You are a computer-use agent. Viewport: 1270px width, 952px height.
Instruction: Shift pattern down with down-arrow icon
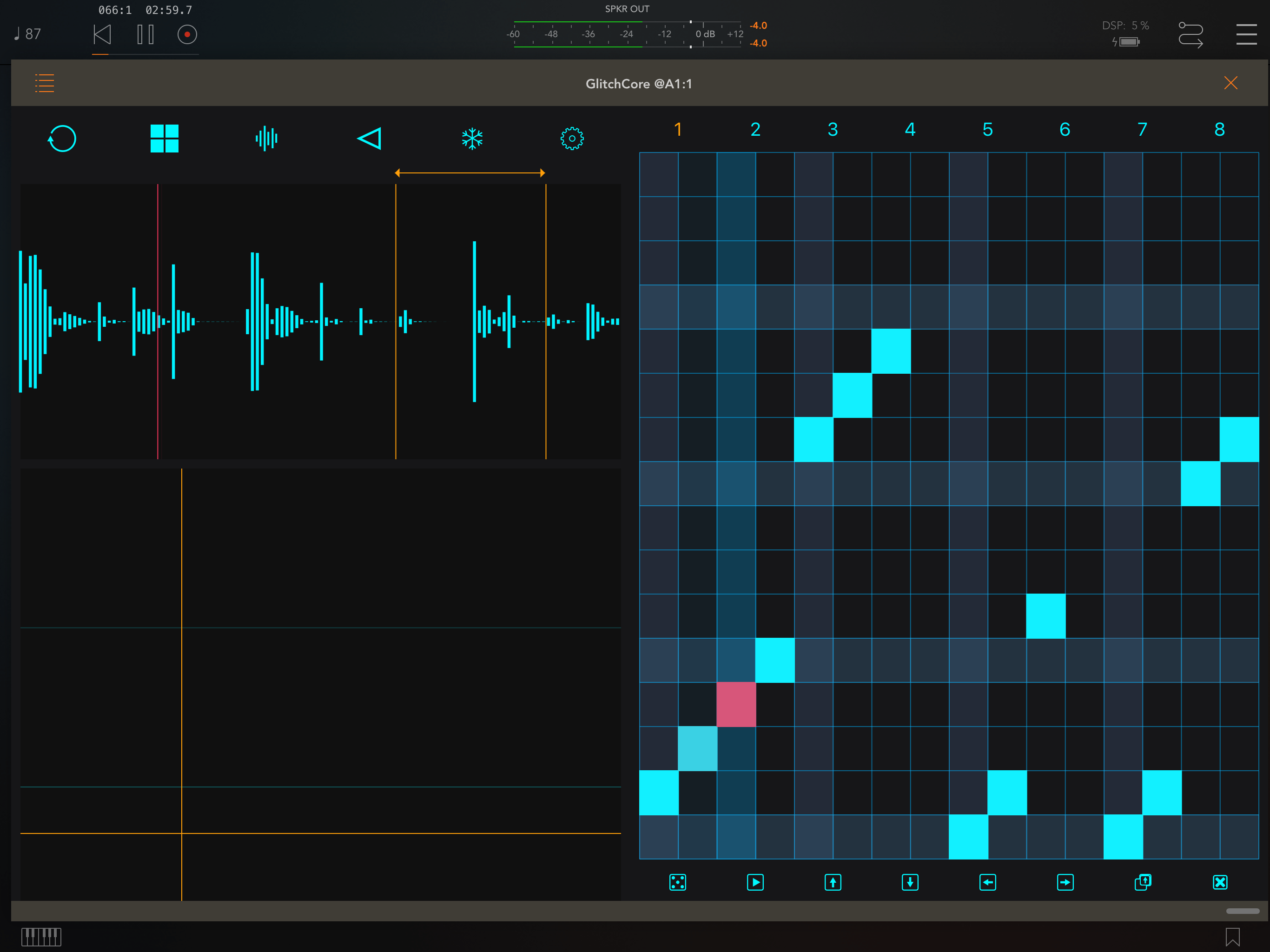[910, 882]
